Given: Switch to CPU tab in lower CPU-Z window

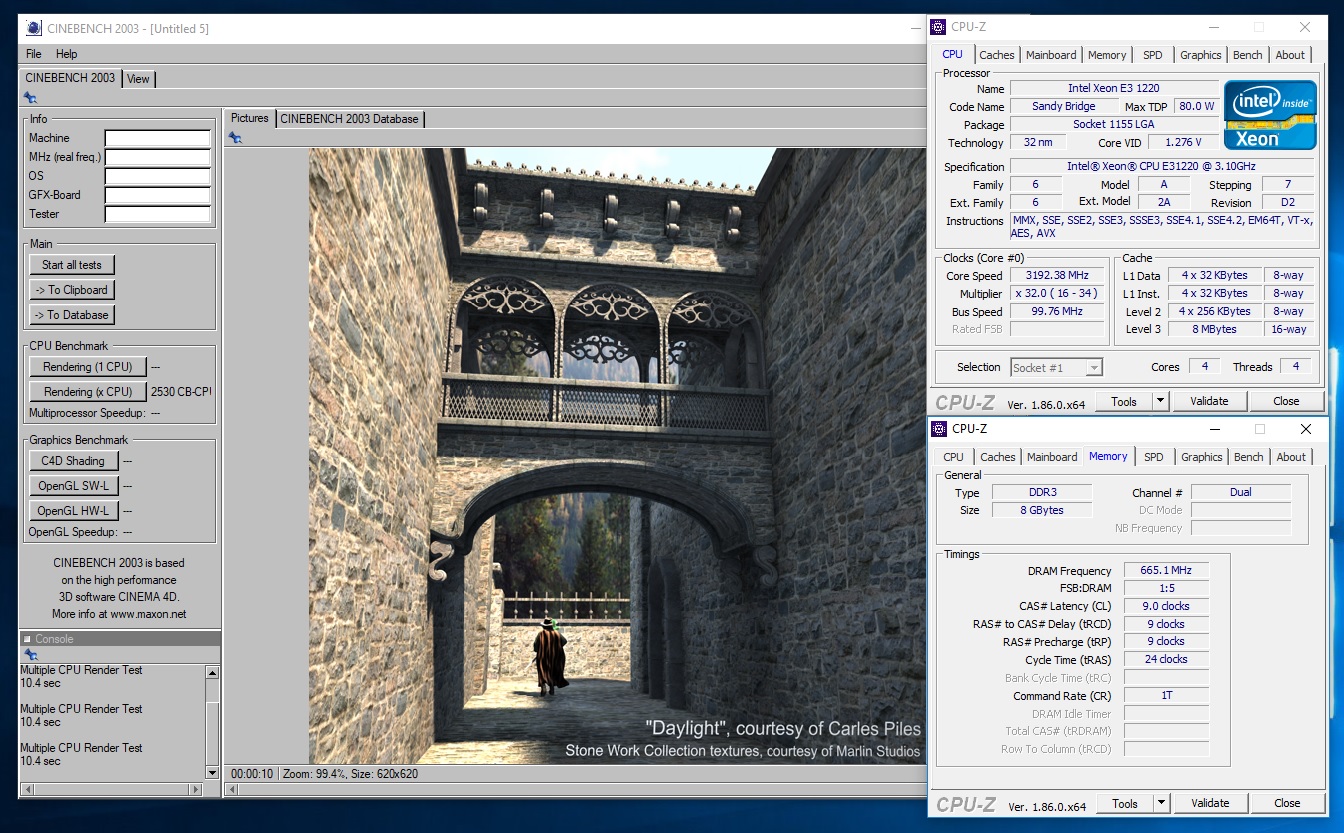Looking at the screenshot, I should (954, 457).
